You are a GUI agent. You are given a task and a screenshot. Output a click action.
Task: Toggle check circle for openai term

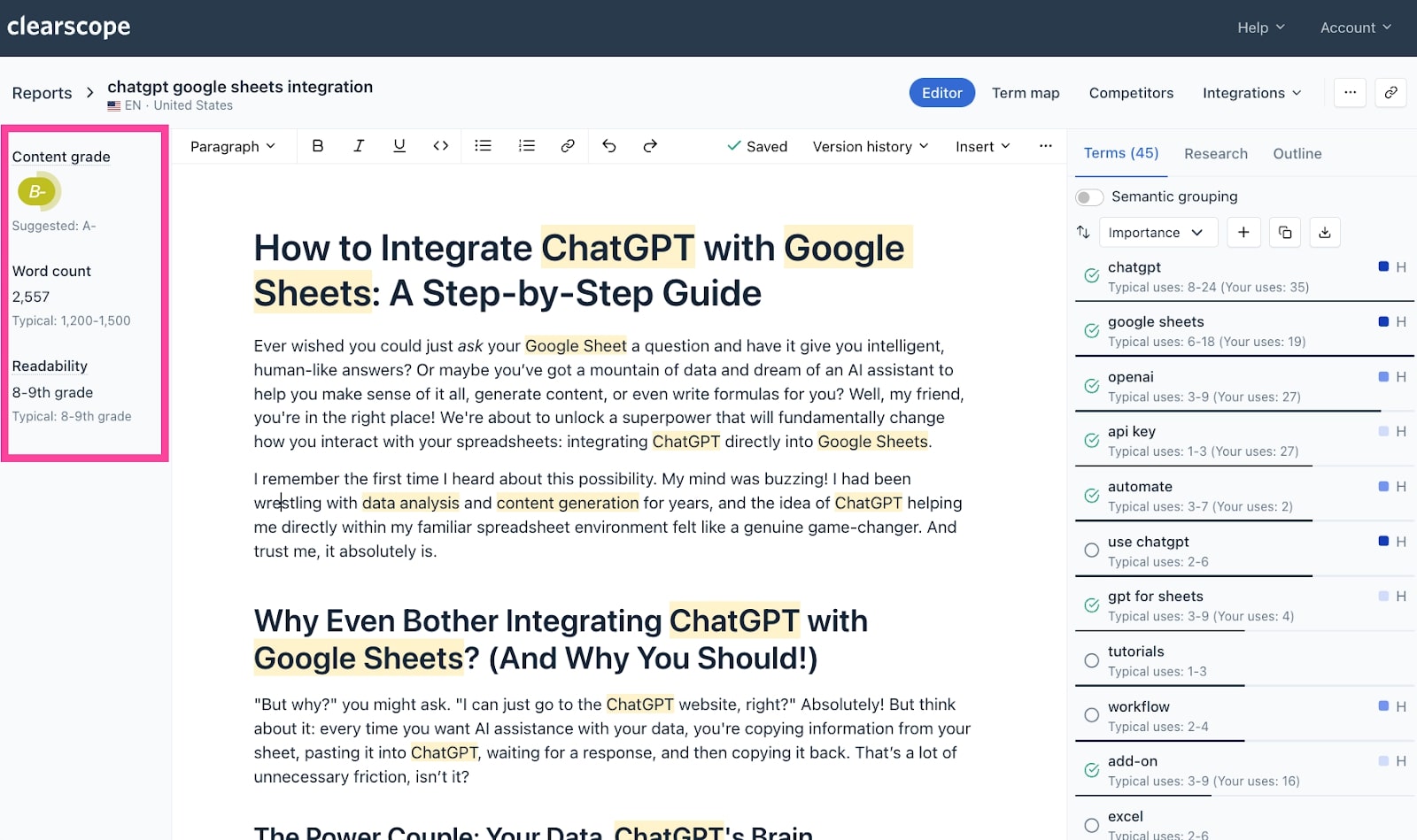(x=1092, y=386)
